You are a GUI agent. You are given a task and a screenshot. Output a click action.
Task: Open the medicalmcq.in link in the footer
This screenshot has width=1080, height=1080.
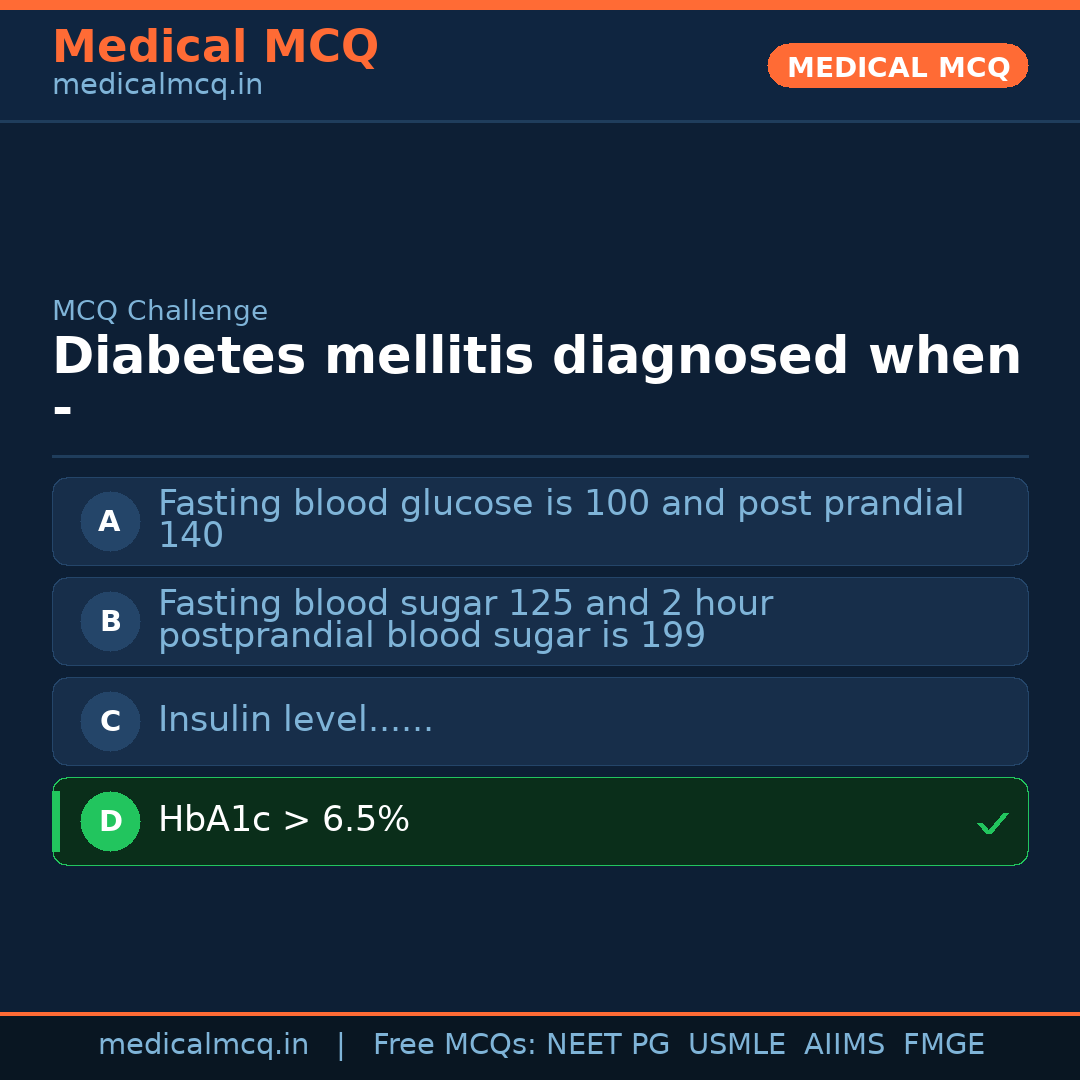pyautogui.click(x=203, y=1045)
